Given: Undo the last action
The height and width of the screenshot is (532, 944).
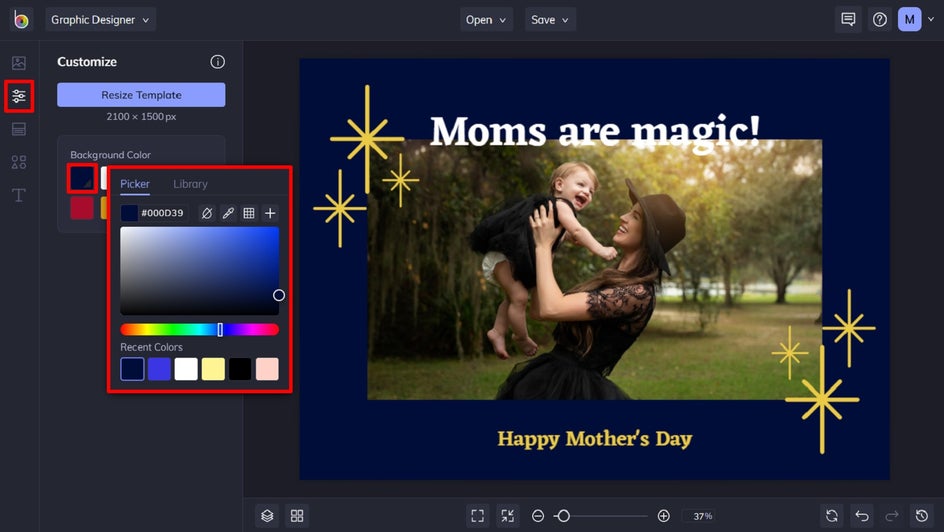Looking at the screenshot, I should 862,516.
